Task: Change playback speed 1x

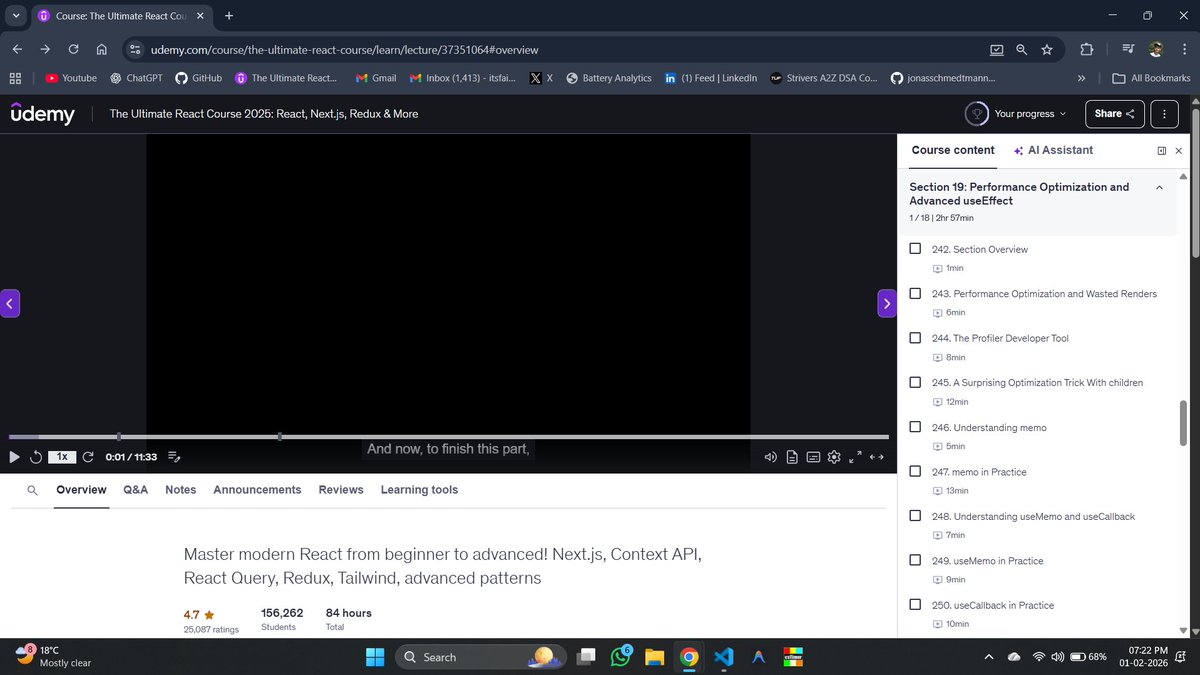Action: pos(62,457)
